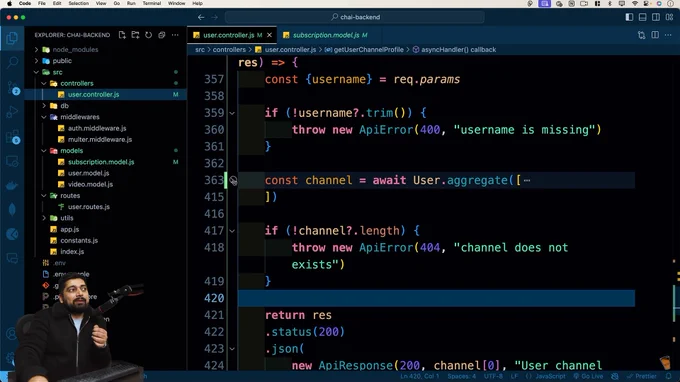Unfold the collapsed aggregate block on line 363
The image size is (680, 382).
(233, 180)
